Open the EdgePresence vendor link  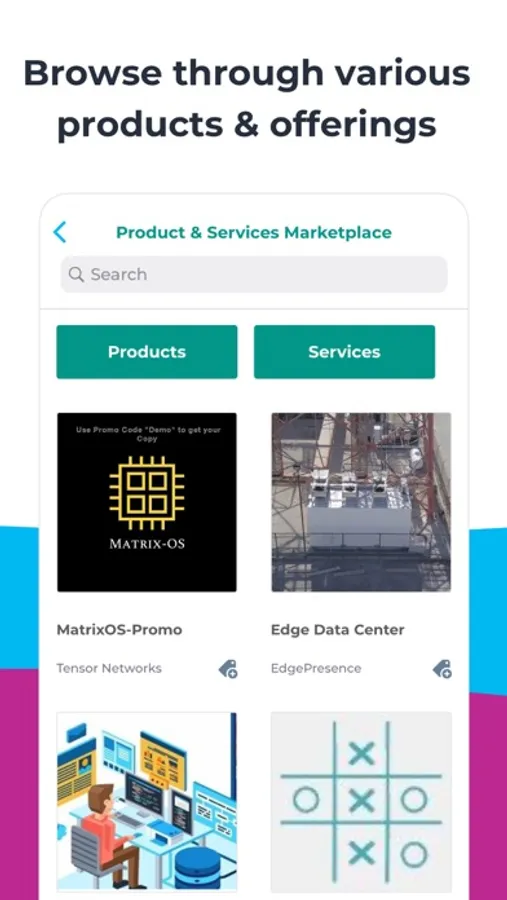click(316, 668)
